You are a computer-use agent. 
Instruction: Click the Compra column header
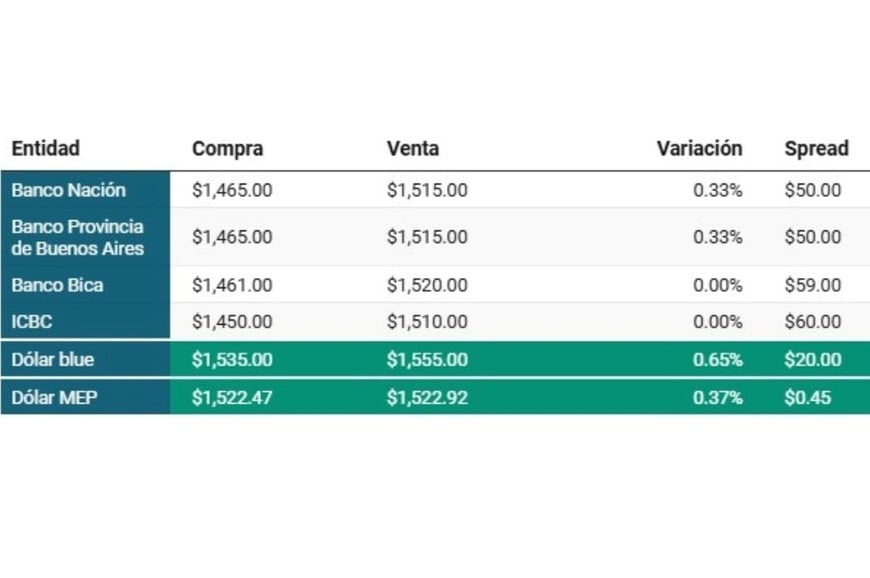[227, 149]
